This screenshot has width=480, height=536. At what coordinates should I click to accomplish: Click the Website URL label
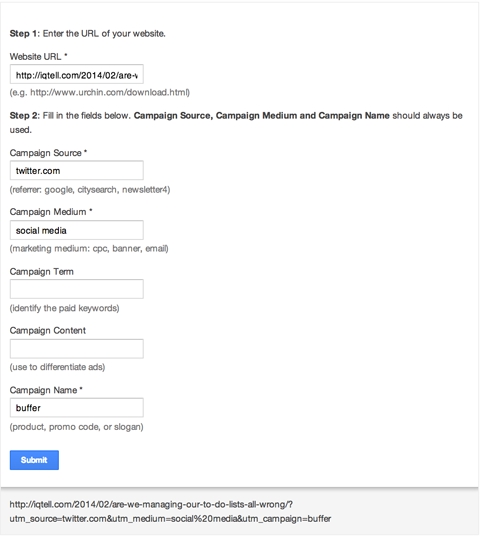[x=38, y=56]
